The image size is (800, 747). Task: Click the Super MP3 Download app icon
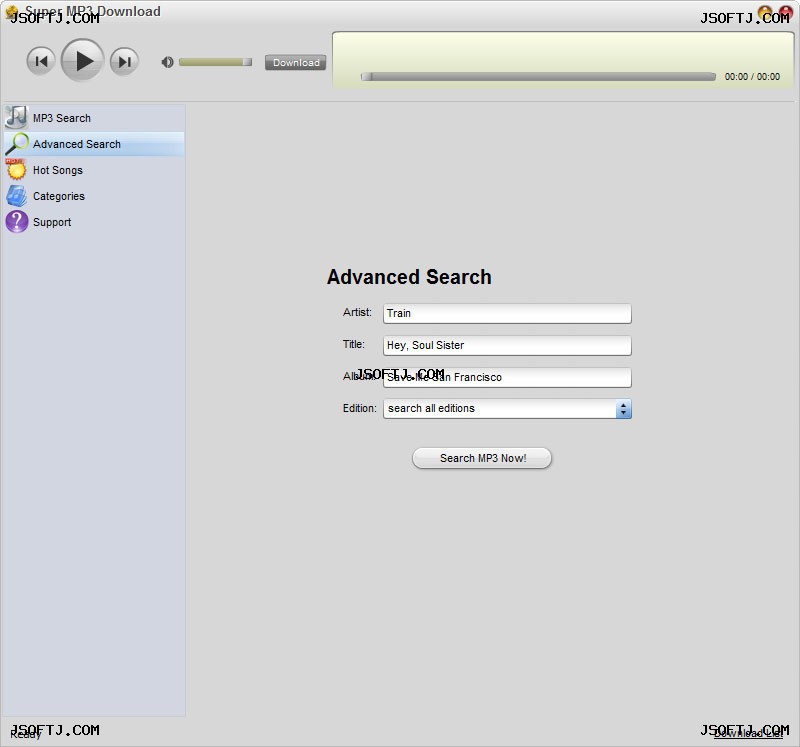(x=11, y=11)
